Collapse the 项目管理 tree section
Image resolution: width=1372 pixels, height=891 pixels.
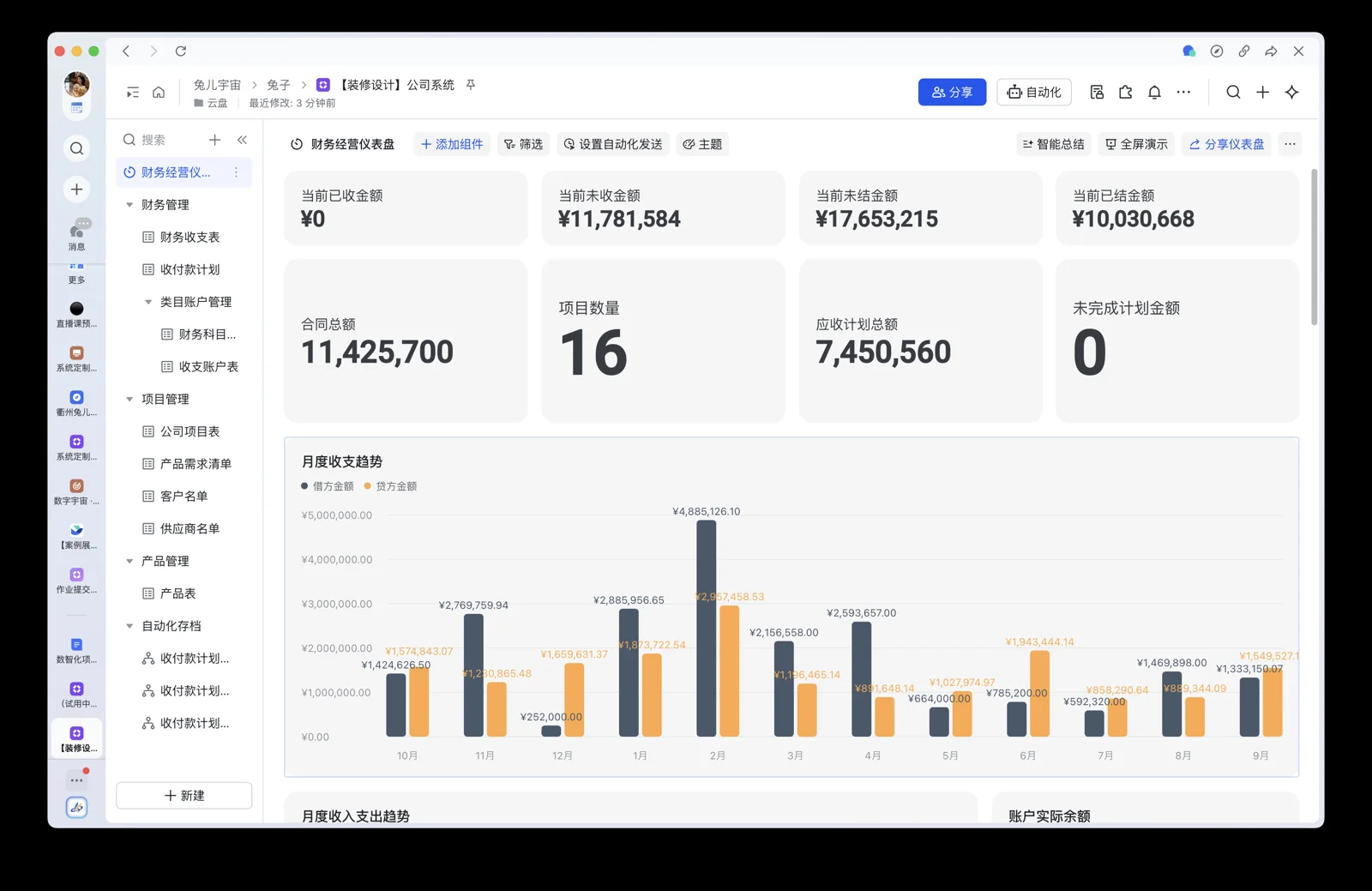pos(129,400)
